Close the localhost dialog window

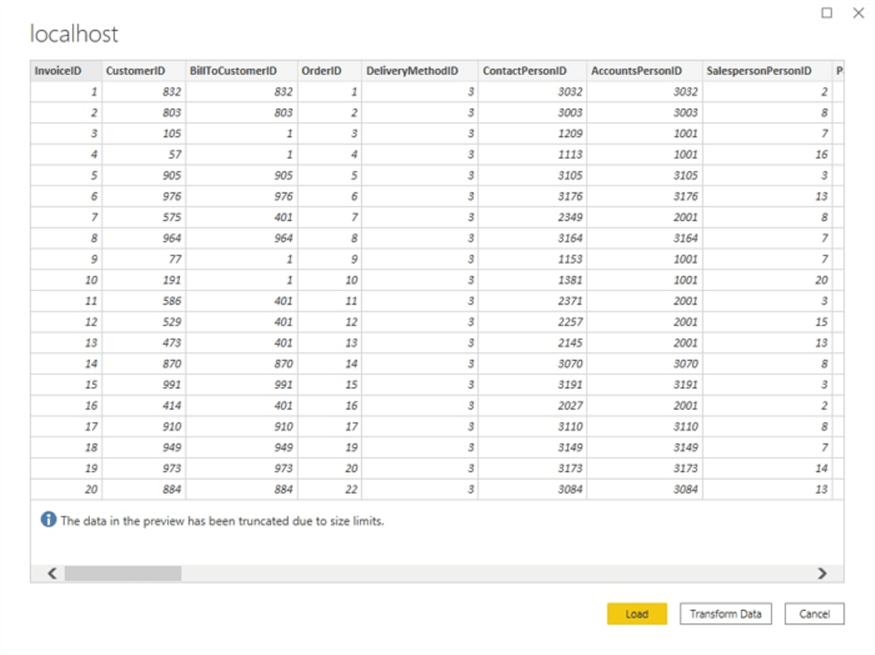pos(858,13)
